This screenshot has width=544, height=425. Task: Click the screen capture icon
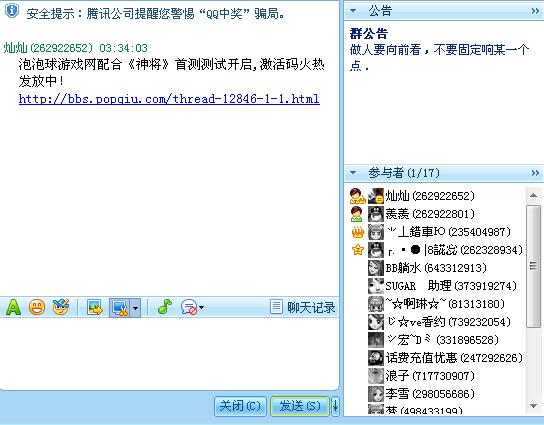[120, 307]
